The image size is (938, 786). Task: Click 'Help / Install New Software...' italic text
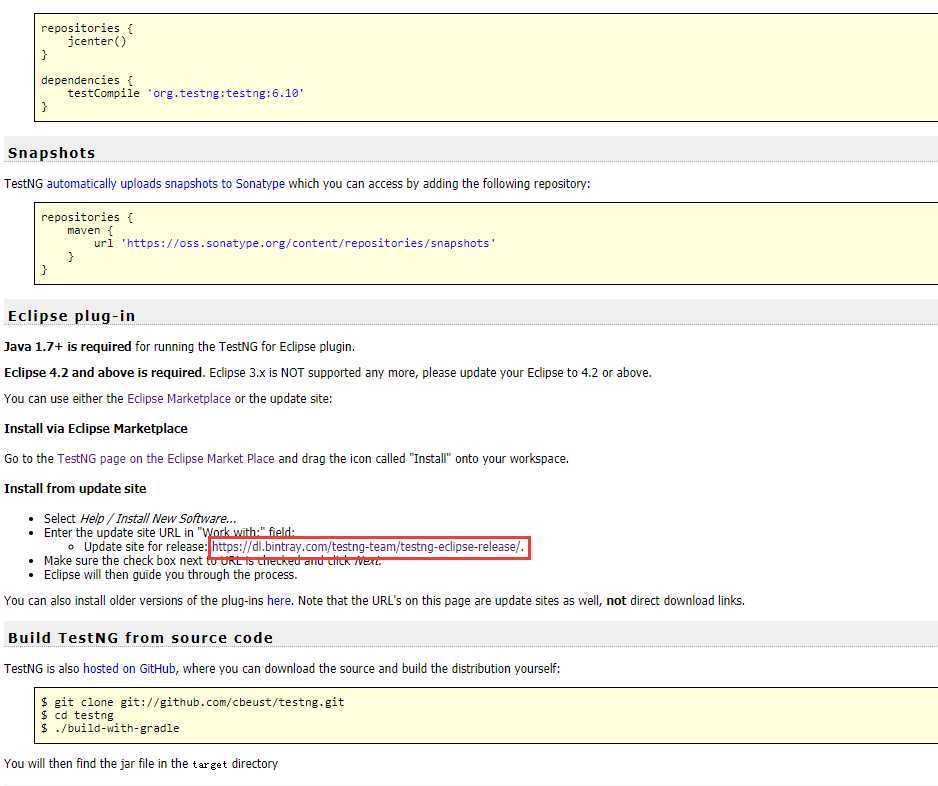[x=158, y=519]
